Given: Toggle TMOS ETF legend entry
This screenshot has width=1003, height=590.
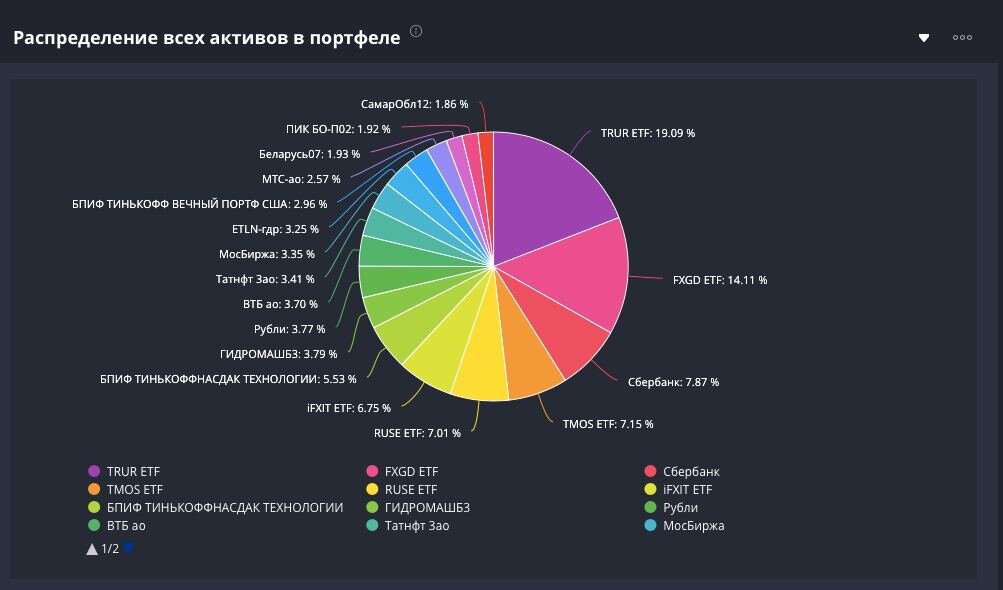Looking at the screenshot, I should [x=125, y=490].
